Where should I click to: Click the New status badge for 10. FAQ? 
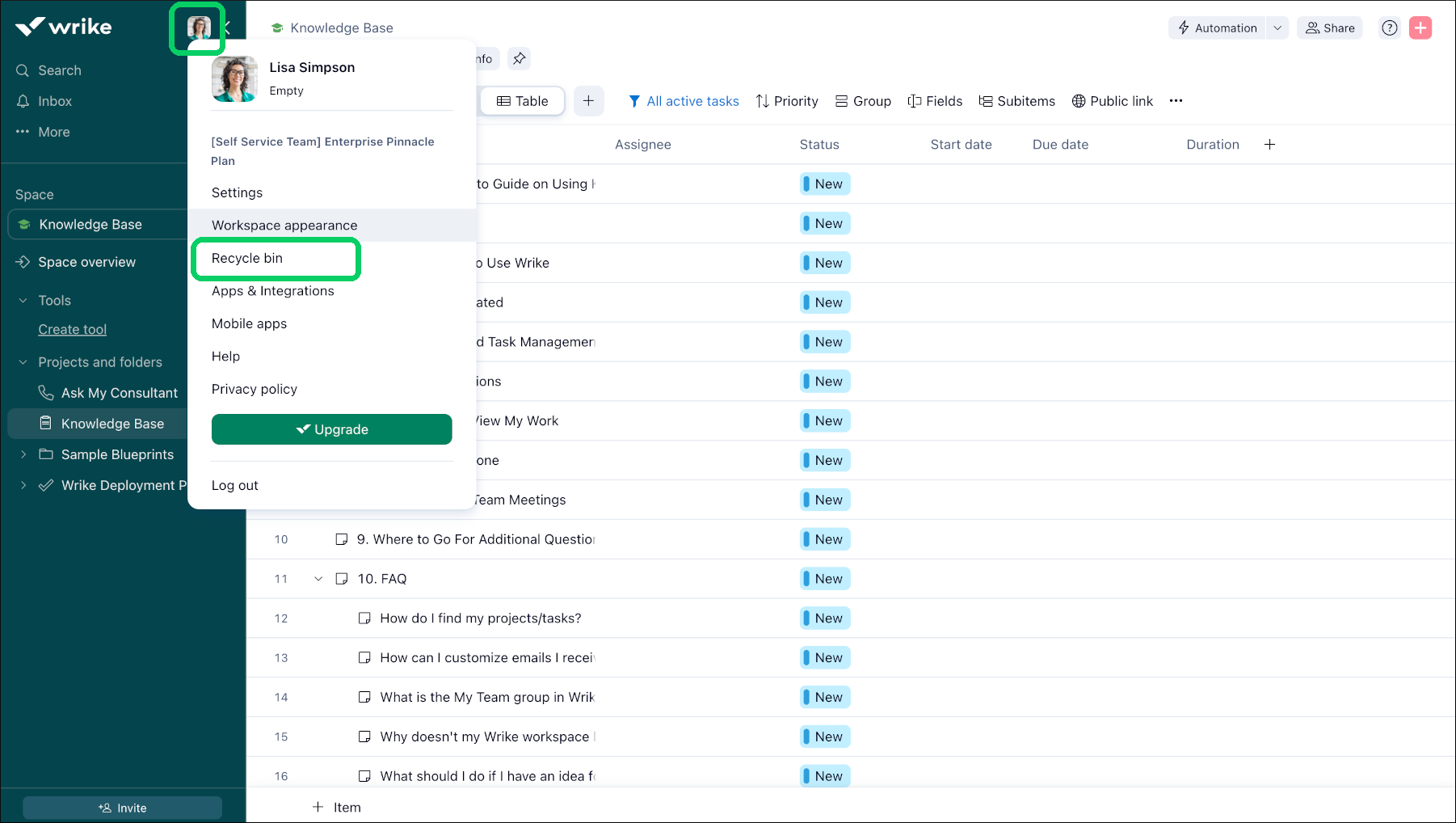[825, 579]
